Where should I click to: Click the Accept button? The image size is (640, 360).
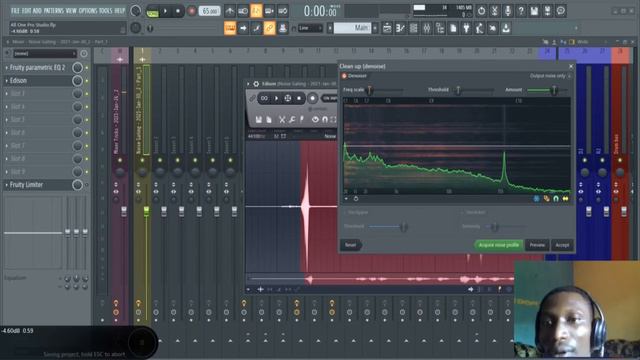tap(562, 245)
